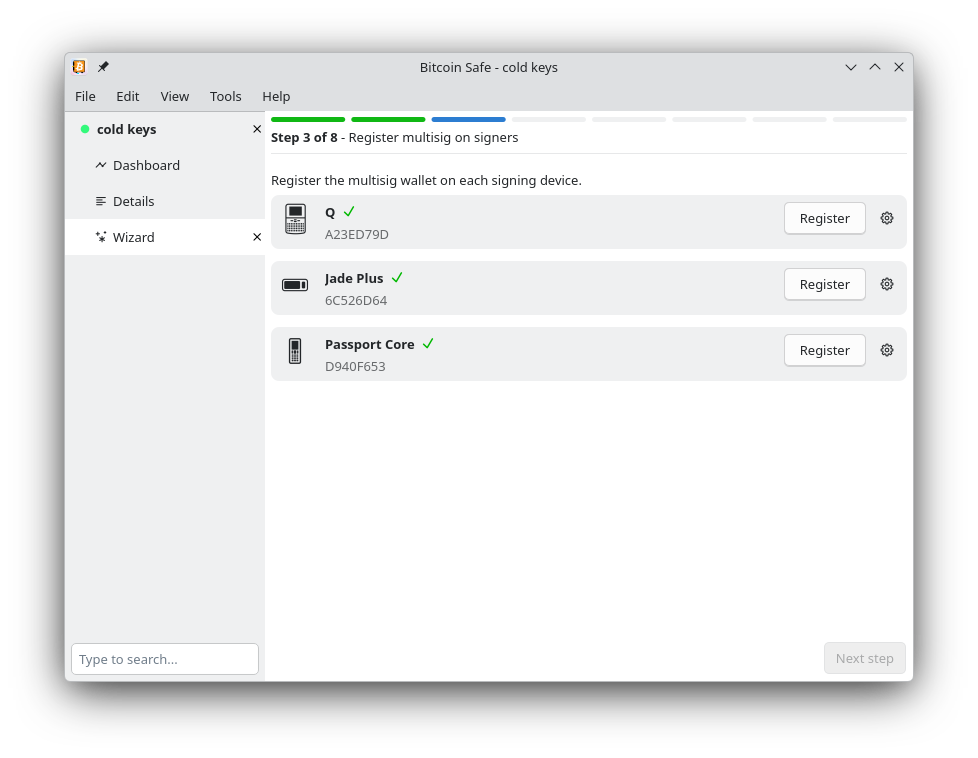Toggle the pin window icon
Viewport: 978px width, 758px height.
pos(103,67)
